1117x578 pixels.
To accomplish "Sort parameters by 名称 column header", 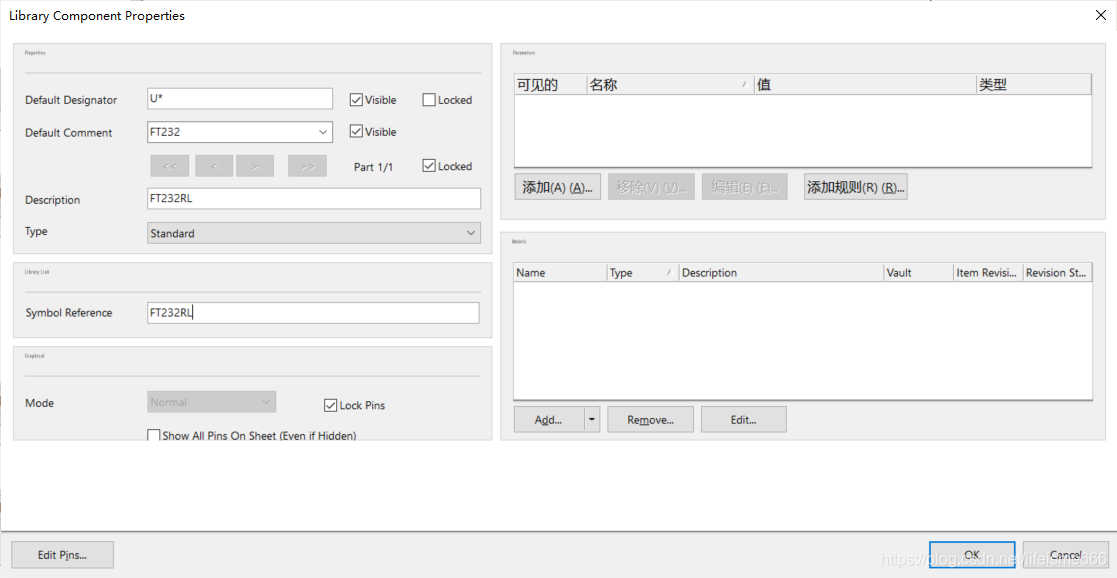I will (670, 85).
